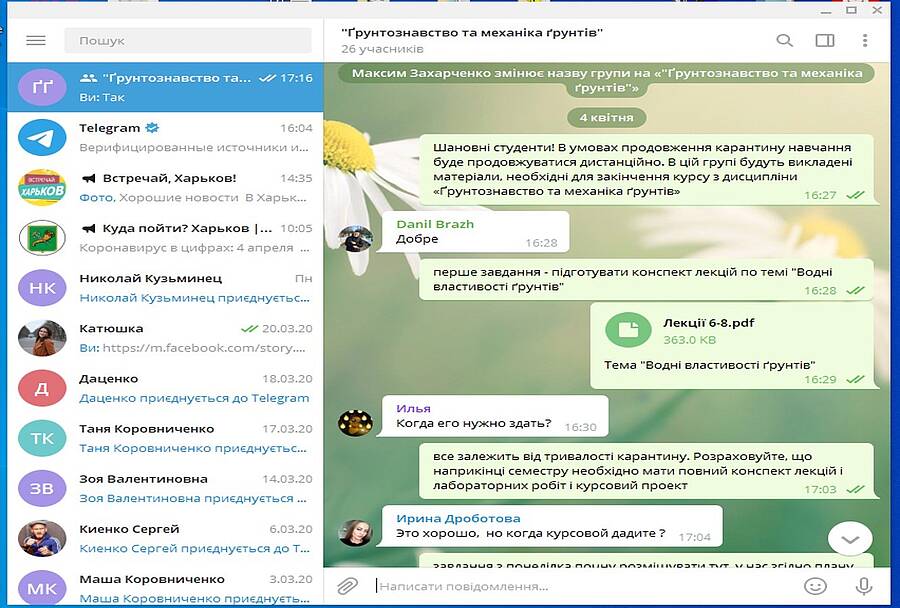
Task: Open the three-dot chat options menu
Action: [865, 41]
